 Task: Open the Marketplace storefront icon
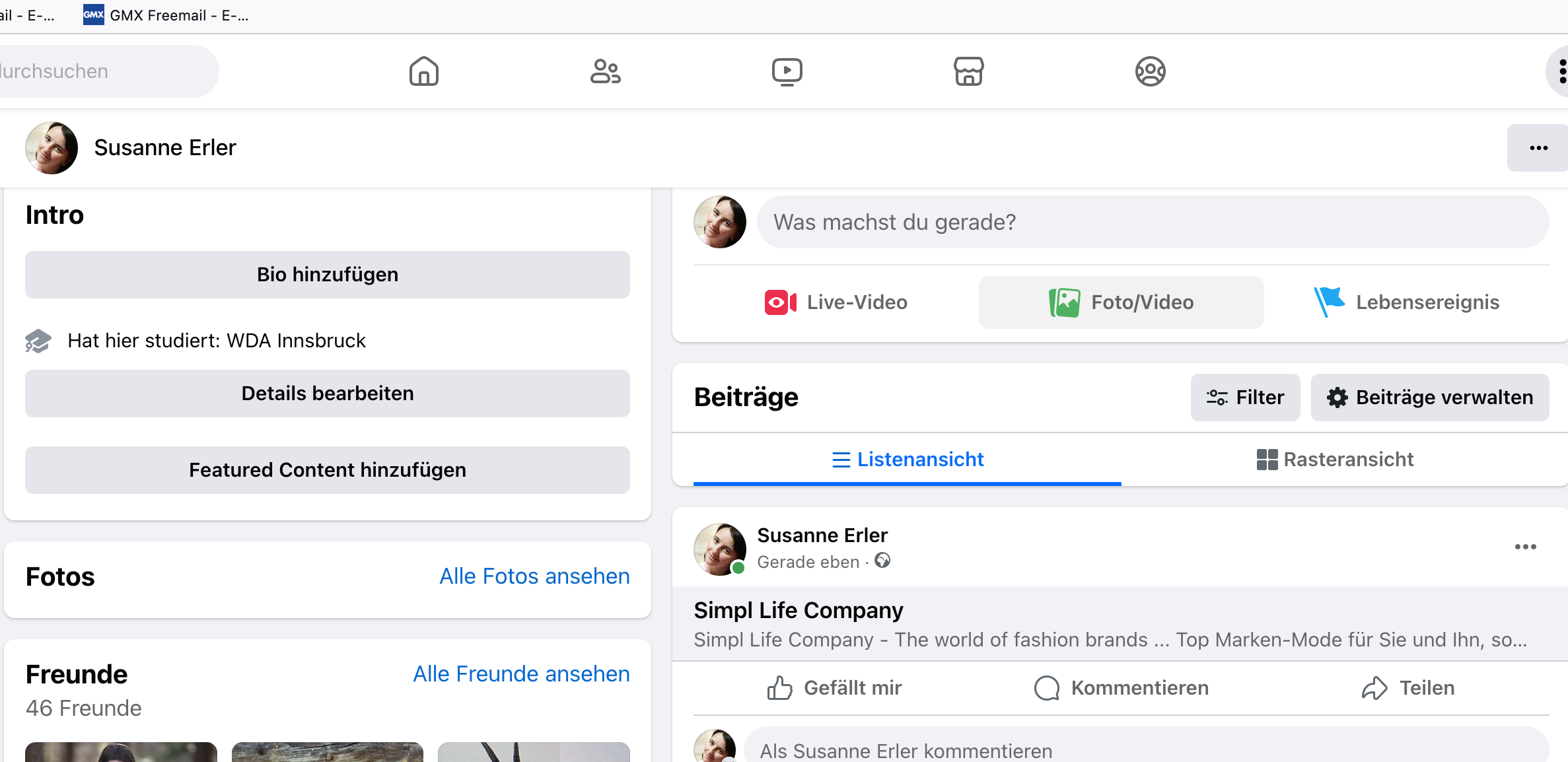(968, 71)
